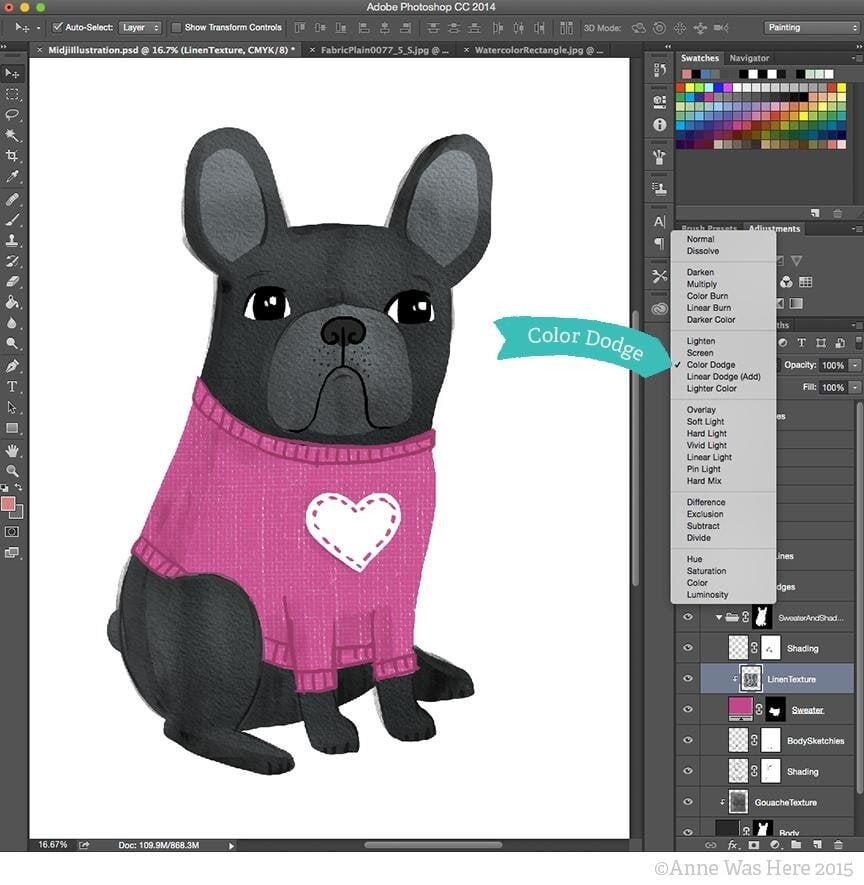
Task: Enable Show Transform Controls checkbox
Action: point(177,27)
